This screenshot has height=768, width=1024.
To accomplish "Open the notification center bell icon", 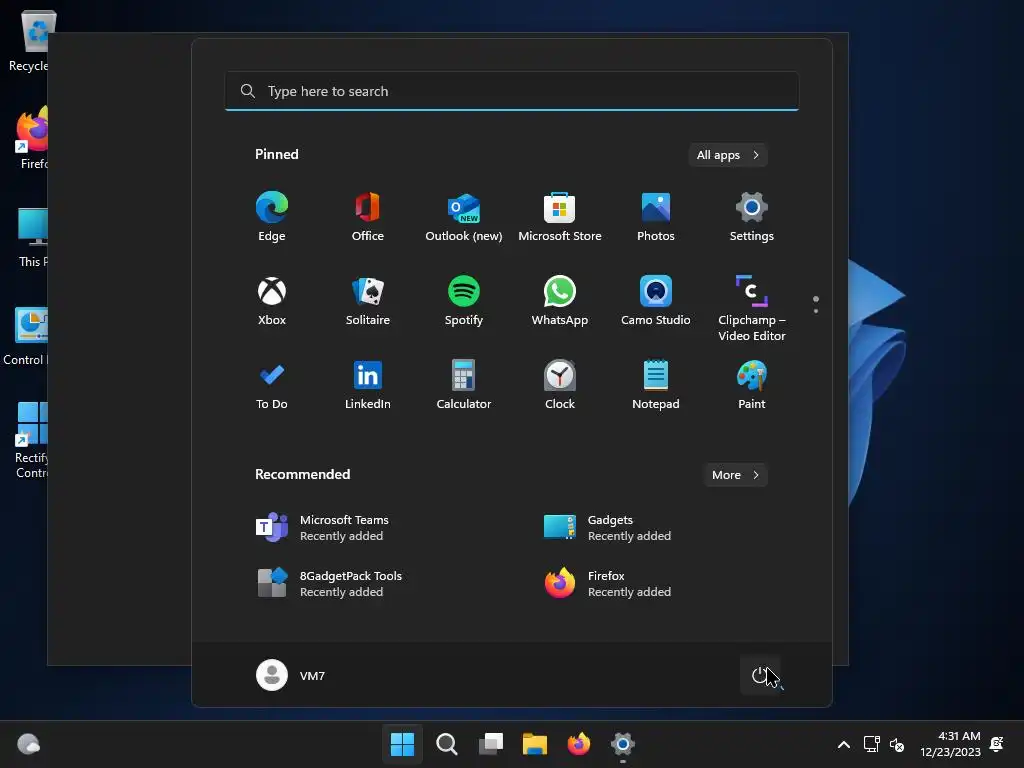I will point(997,744).
